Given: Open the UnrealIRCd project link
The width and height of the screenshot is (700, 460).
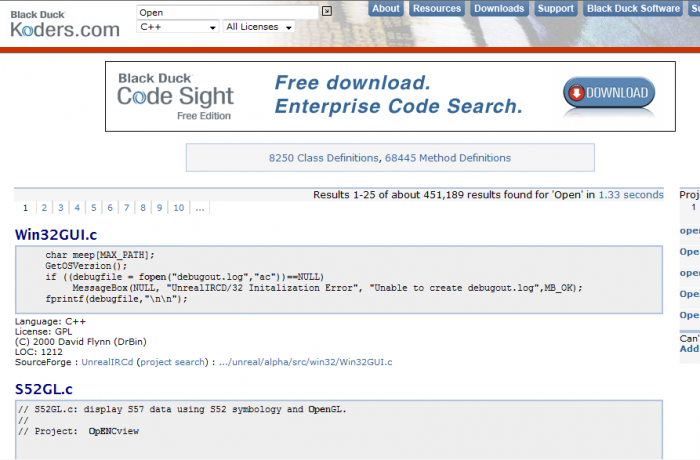Looking at the screenshot, I should click(x=107, y=362).
